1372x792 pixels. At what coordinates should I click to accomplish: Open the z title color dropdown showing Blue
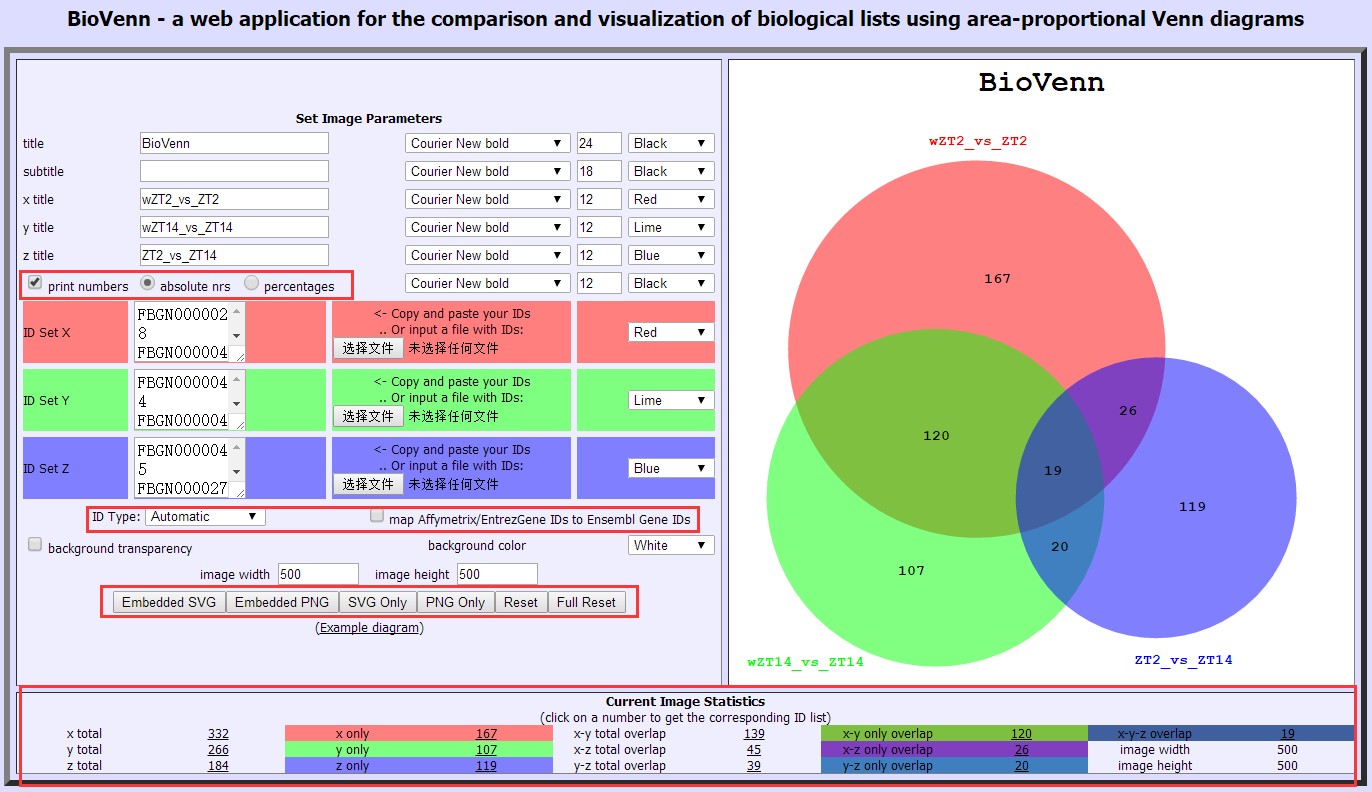point(671,255)
